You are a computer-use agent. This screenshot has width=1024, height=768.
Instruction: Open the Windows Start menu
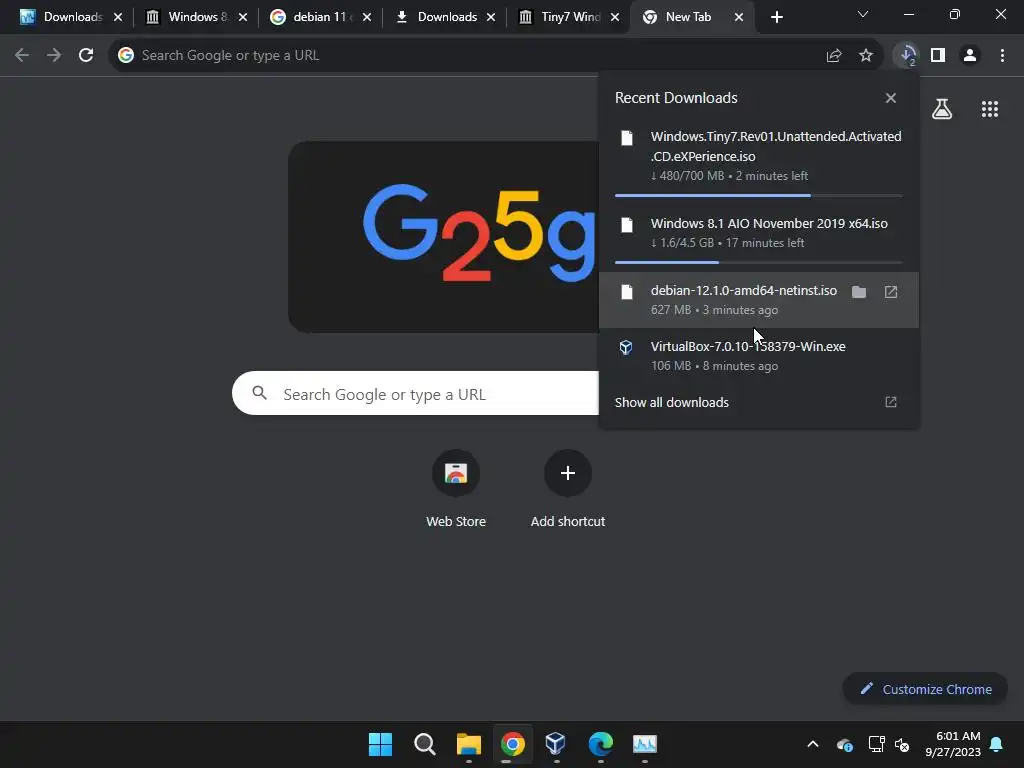380,744
